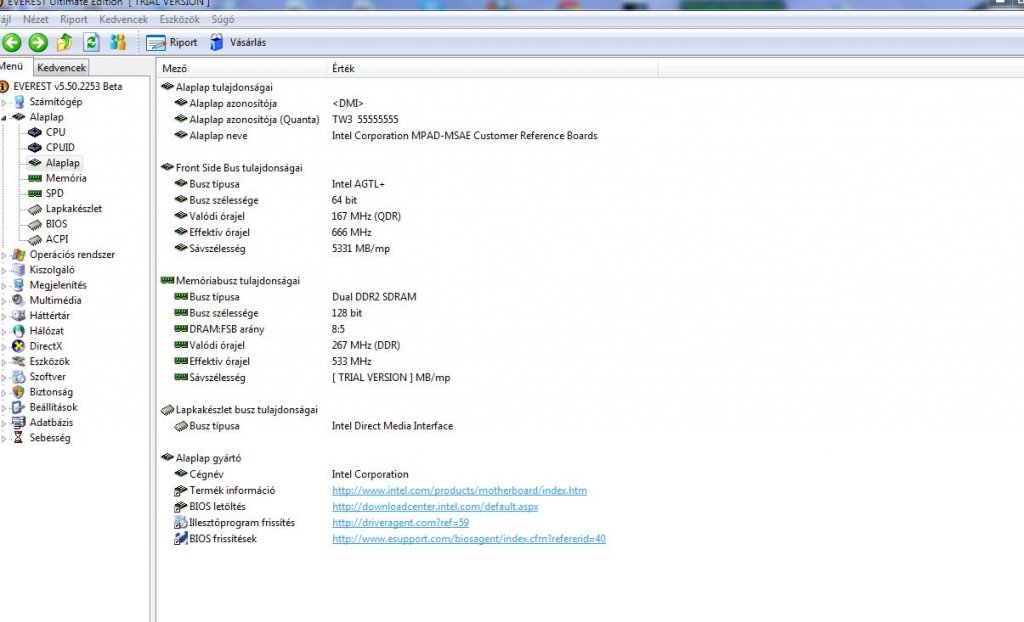Generate a report with the Riport button

(x=172, y=42)
